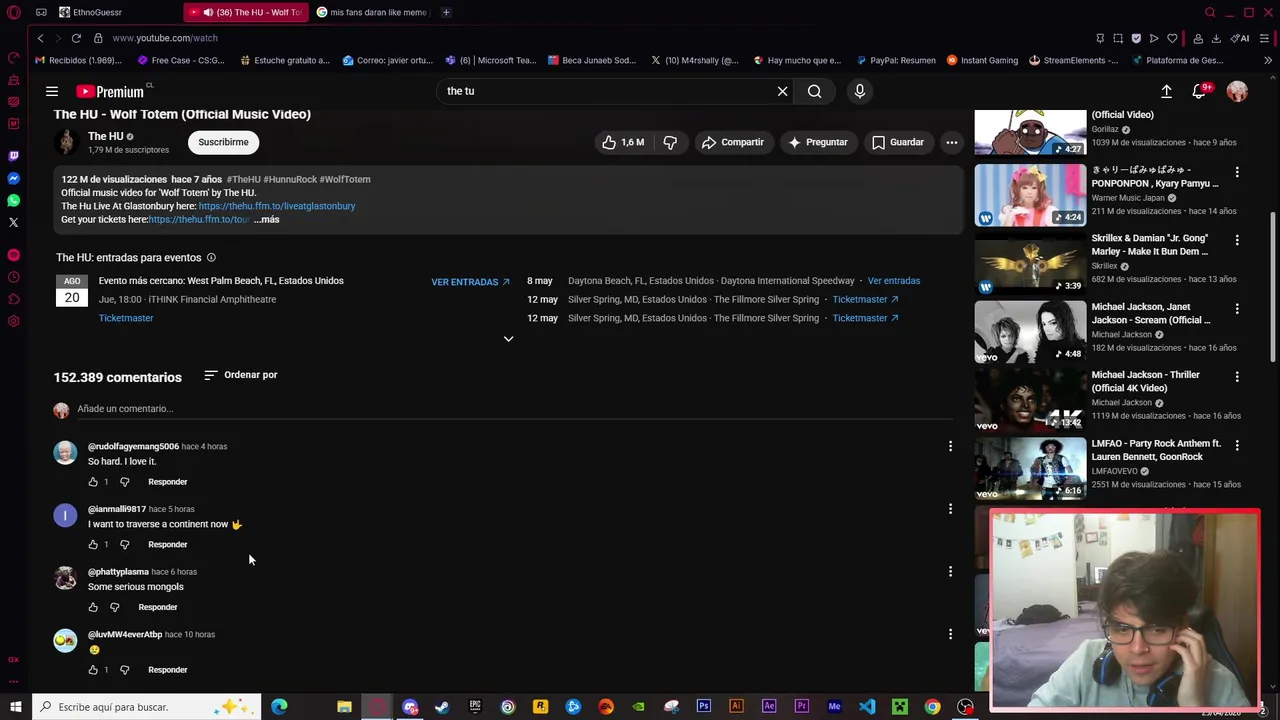Open Instant Gaming bookmark
This screenshot has width=1280, height=720.
point(982,60)
